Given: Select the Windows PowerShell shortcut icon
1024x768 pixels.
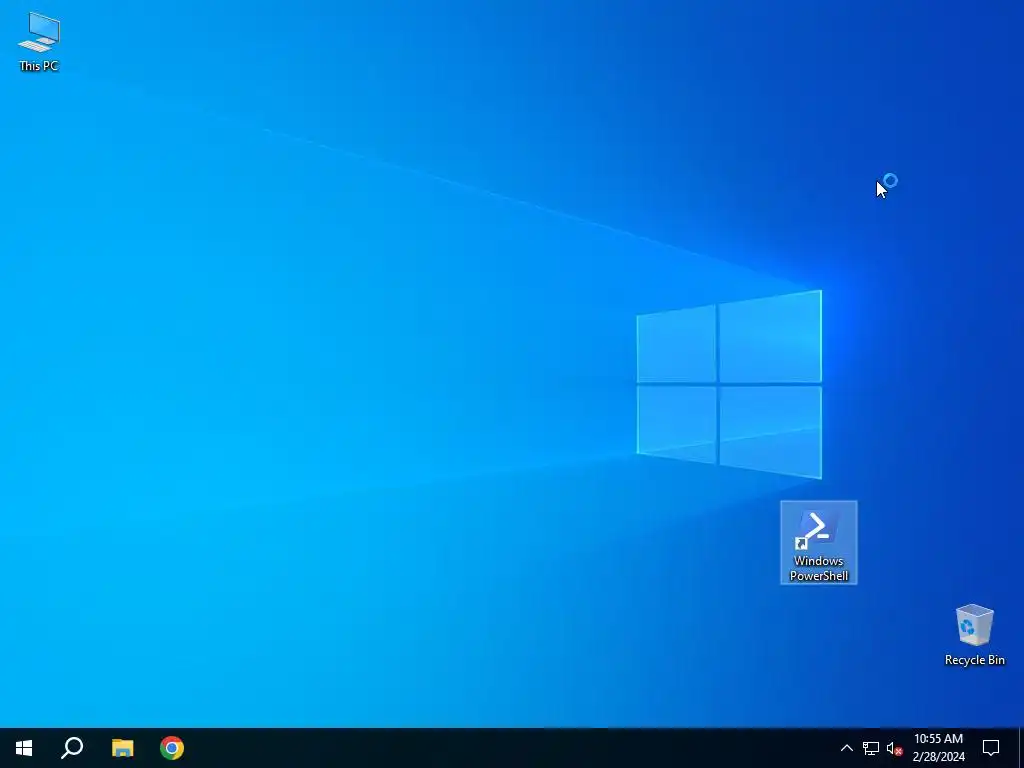Looking at the screenshot, I should (x=818, y=542).
